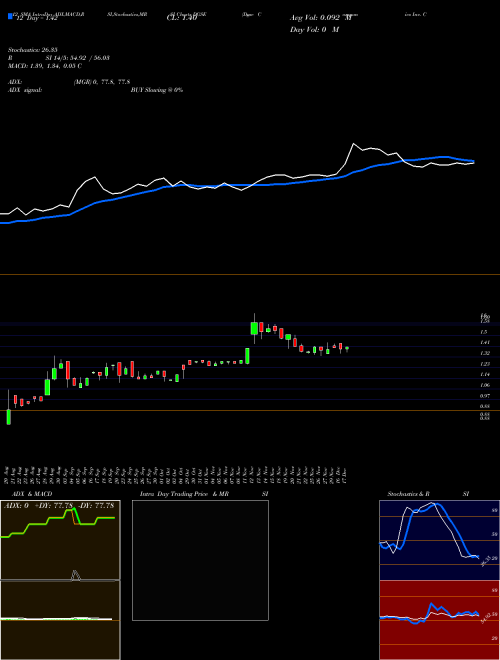Open the empty Intra Day Trading Price chart box
Screen dimensions: 500x660
[200, 560]
